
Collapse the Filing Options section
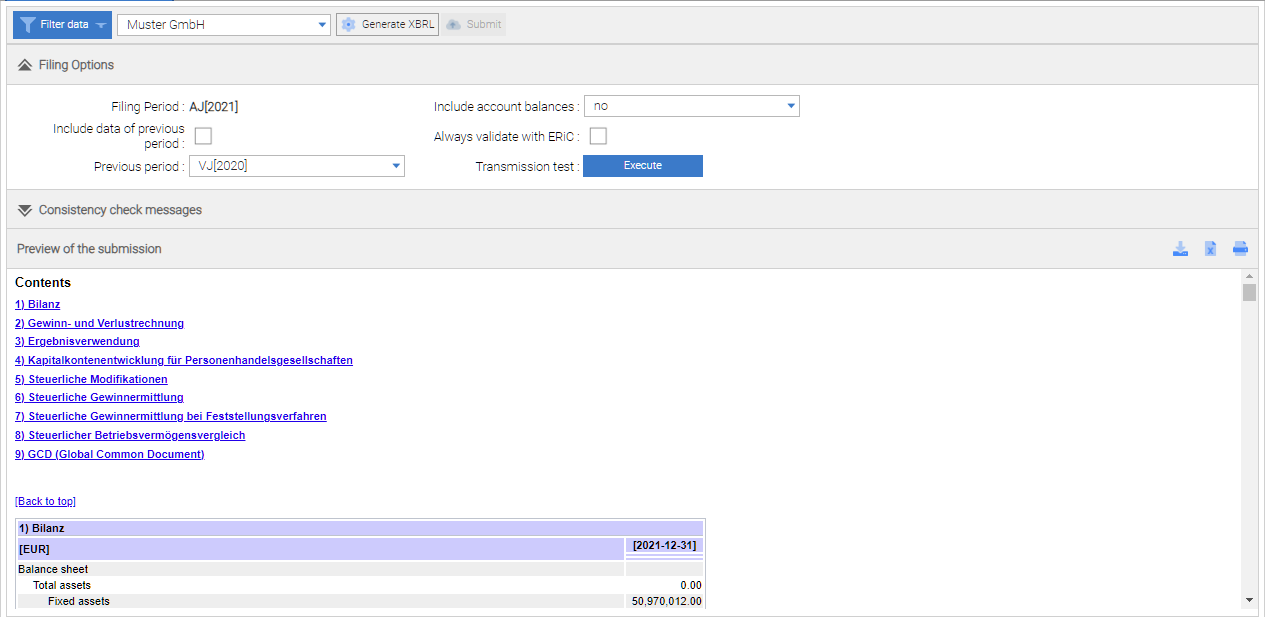click(x=25, y=65)
